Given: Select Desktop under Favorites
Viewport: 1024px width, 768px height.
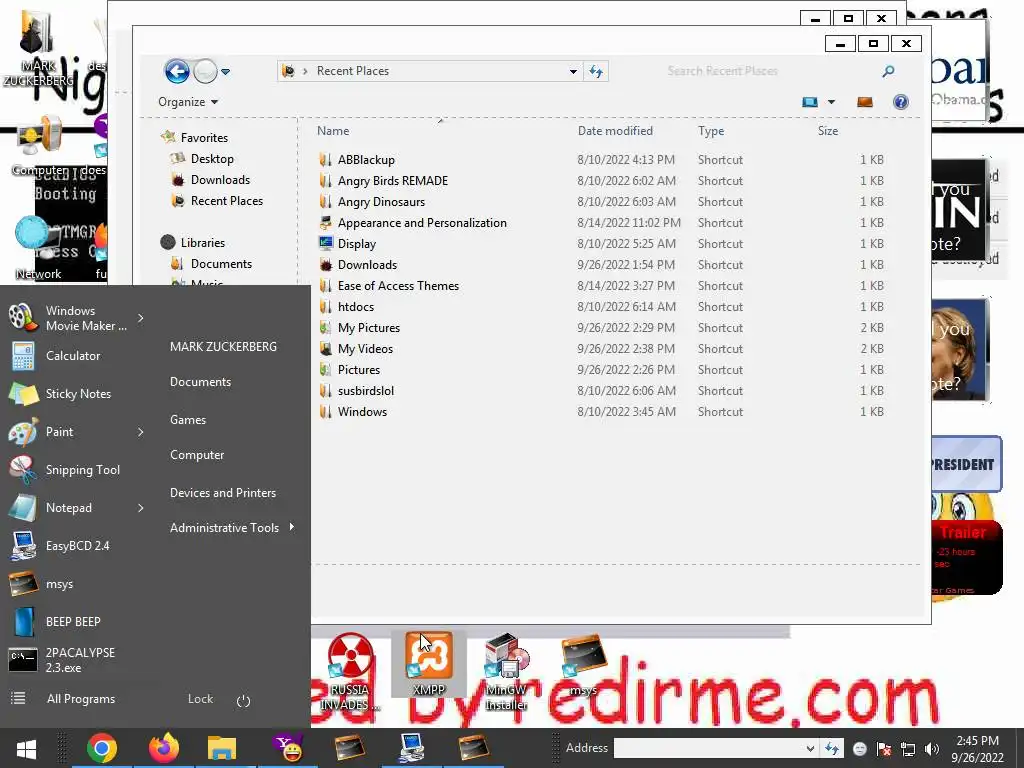Looking at the screenshot, I should (x=212, y=159).
